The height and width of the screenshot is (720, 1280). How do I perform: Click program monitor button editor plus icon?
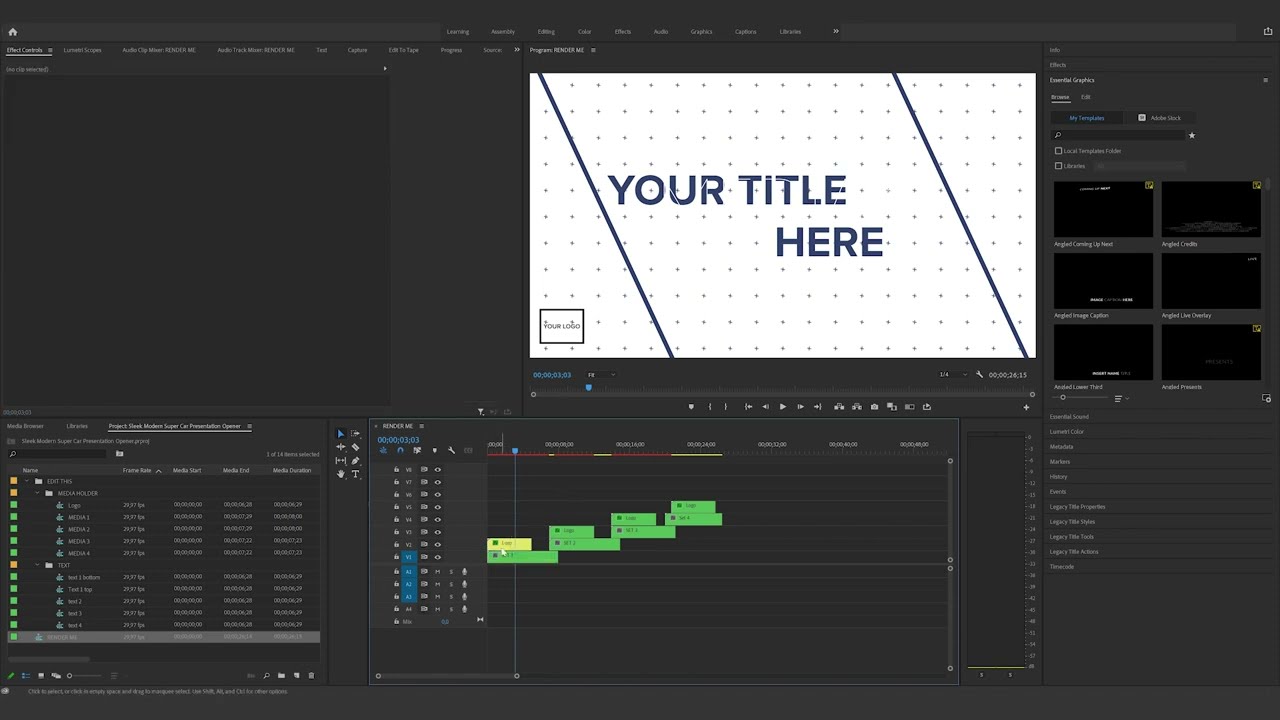[x=1025, y=407]
